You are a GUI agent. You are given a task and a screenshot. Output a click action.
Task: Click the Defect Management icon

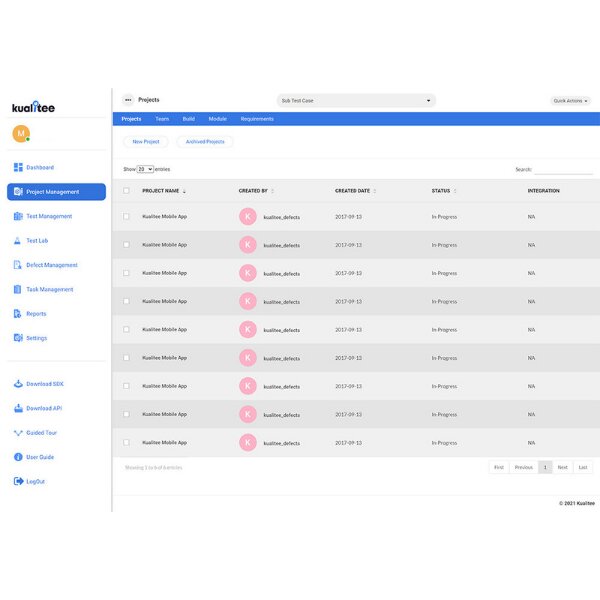18,265
